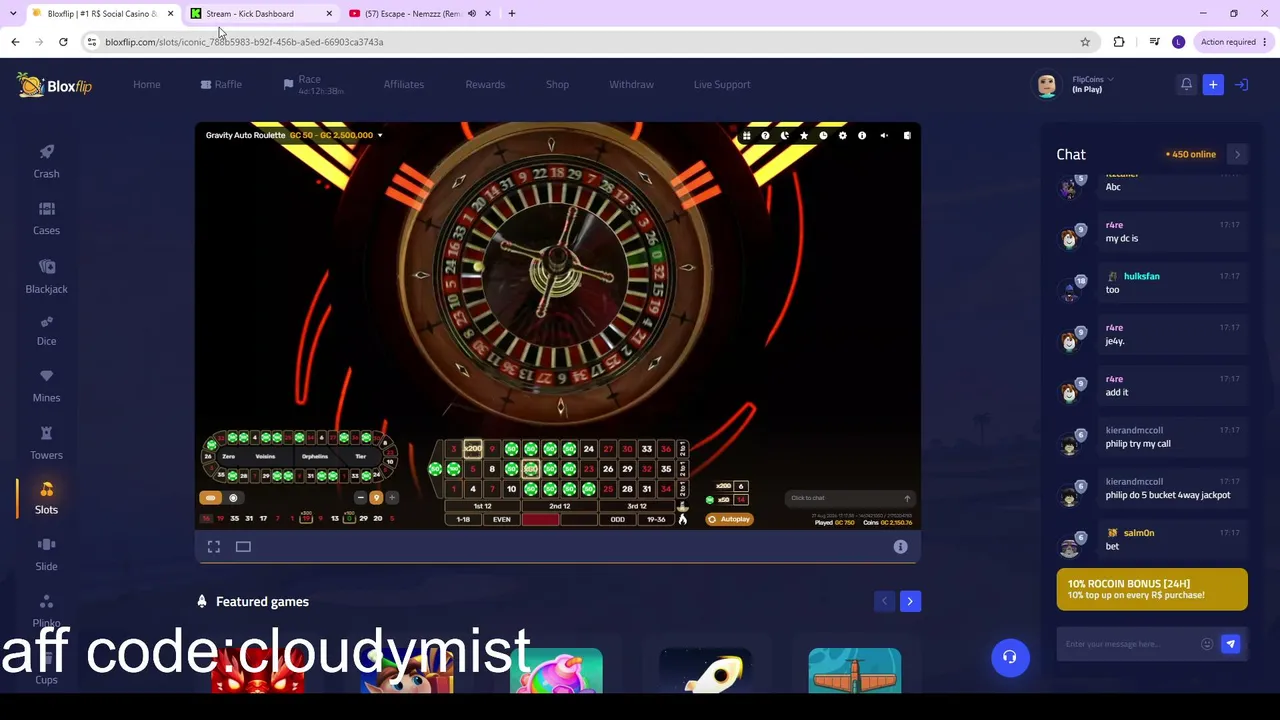The image size is (1280, 720).
Task: Open the Shop menu item
Action: (557, 85)
